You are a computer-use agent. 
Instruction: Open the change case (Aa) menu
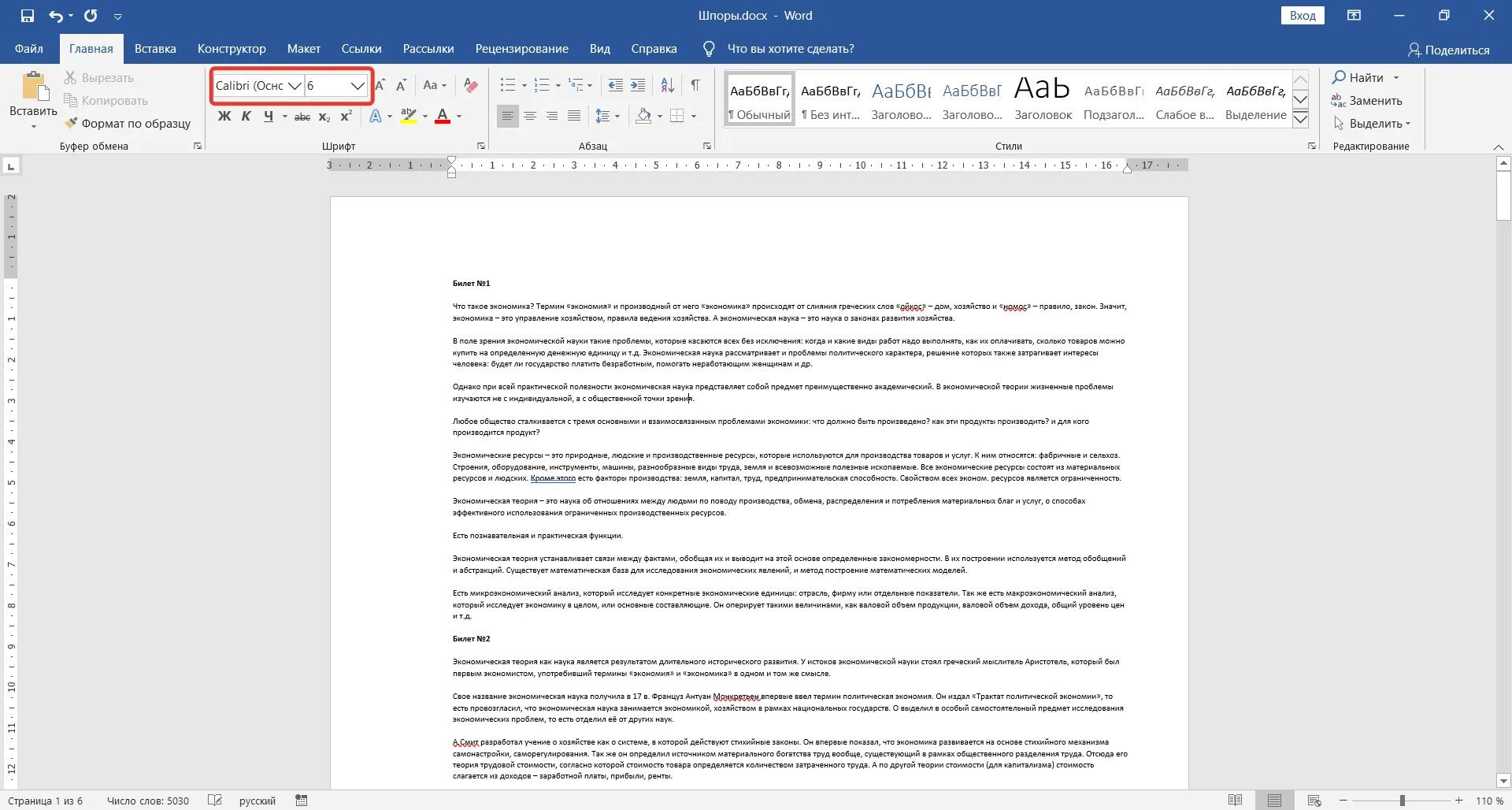(x=434, y=85)
